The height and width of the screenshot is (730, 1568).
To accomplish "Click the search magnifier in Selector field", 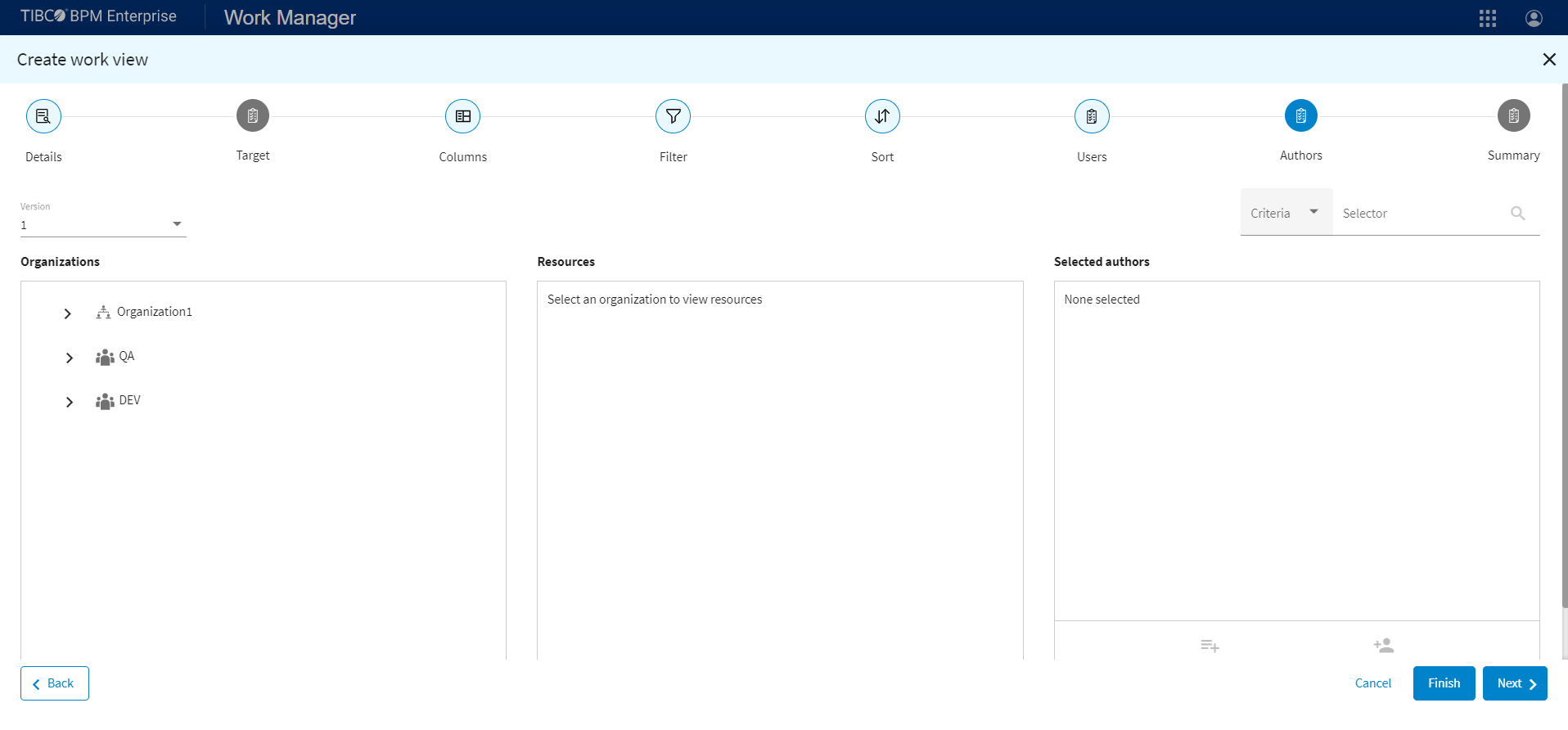I will click(1518, 213).
